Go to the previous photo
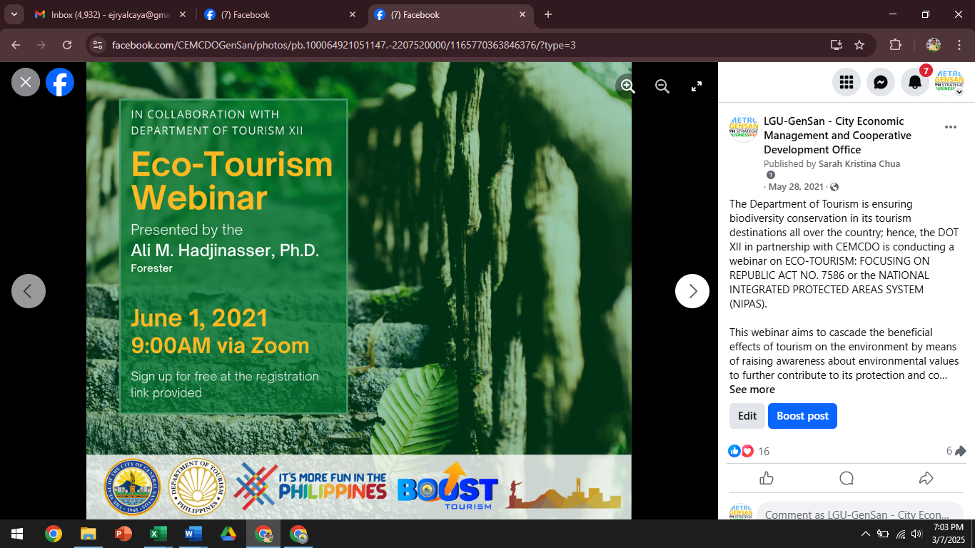The width and height of the screenshot is (977, 550). point(29,291)
